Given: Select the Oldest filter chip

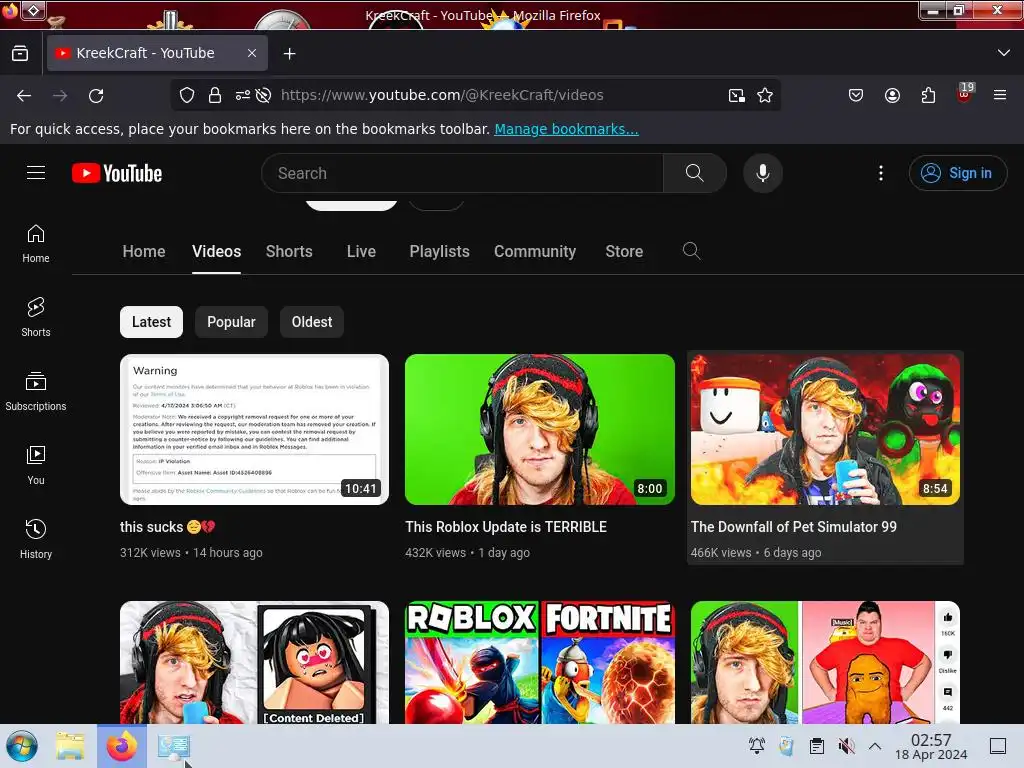Looking at the screenshot, I should point(312,322).
